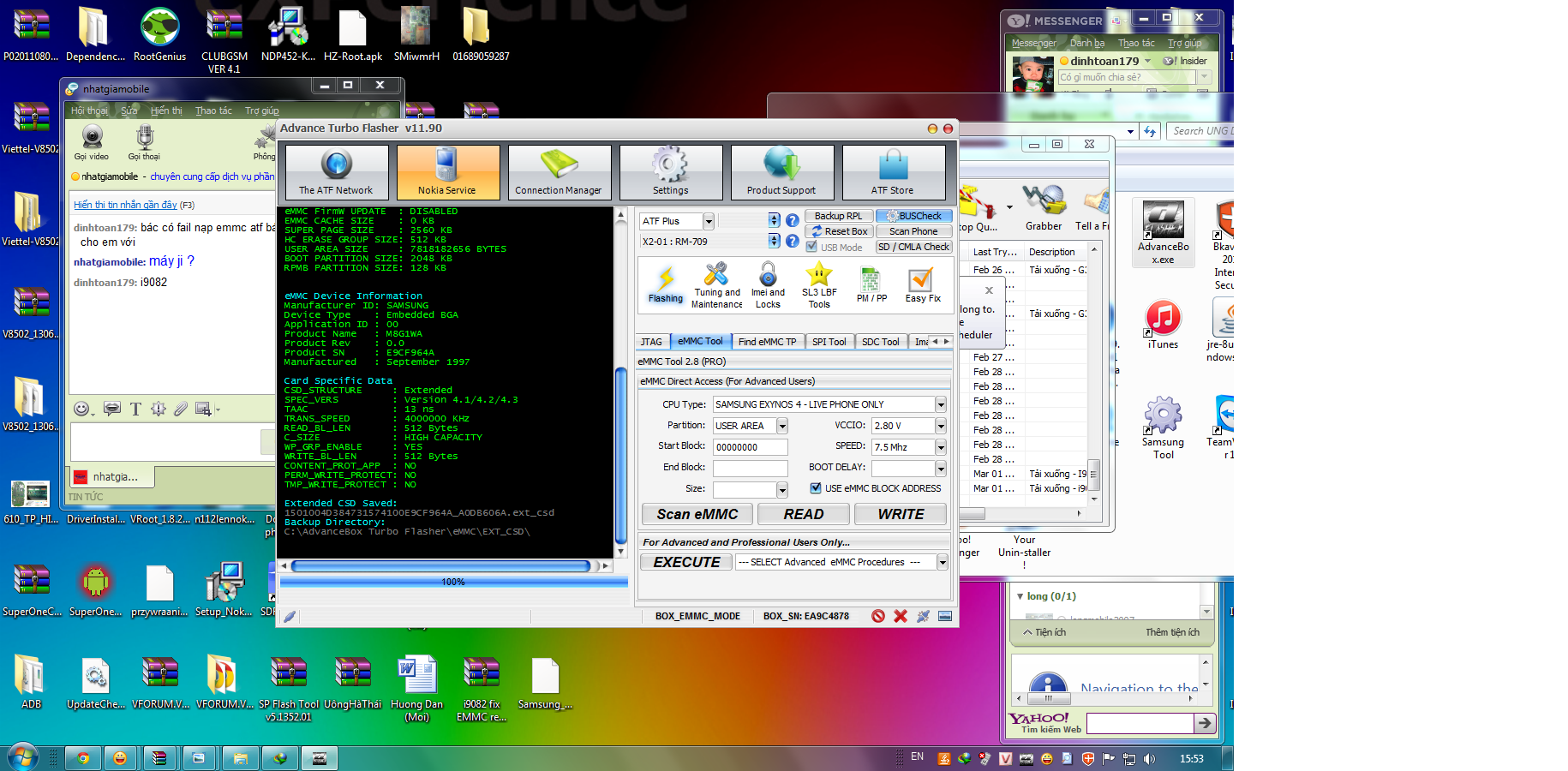1568x771 pixels.
Task: Open the CPU Type dropdown
Action: click(941, 404)
